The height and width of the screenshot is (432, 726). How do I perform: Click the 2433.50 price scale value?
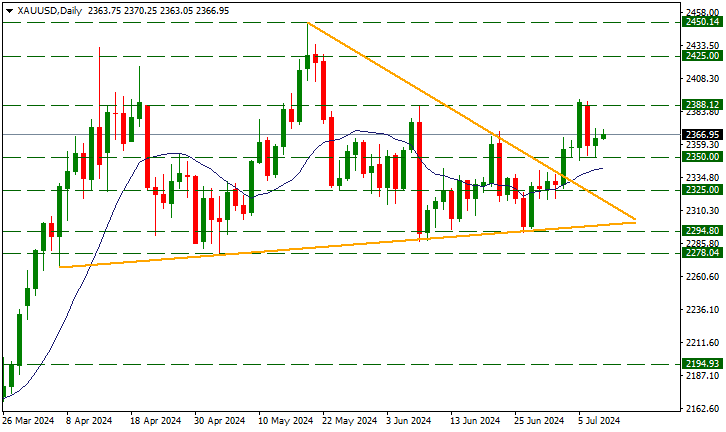(702, 45)
